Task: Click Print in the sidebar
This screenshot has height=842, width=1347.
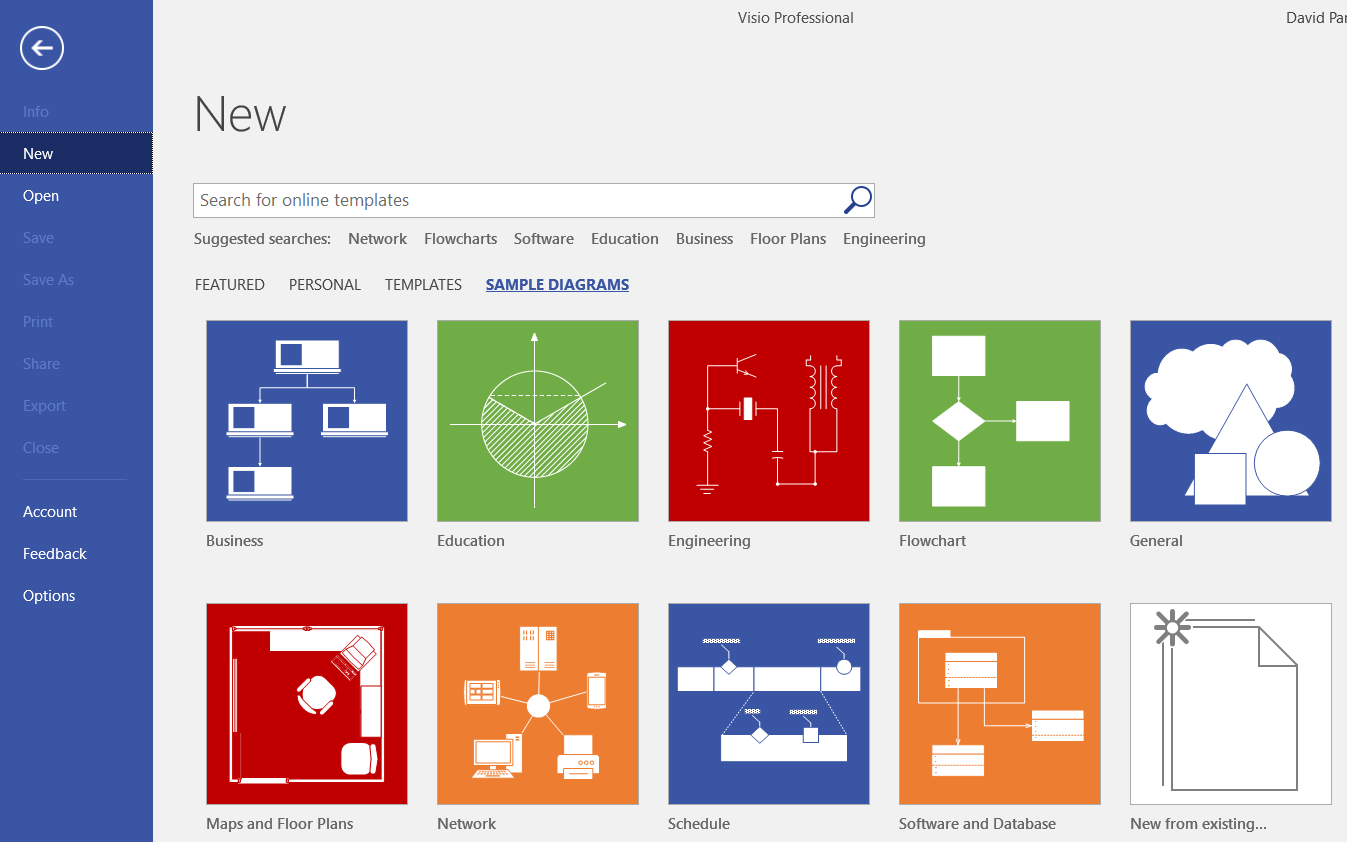Action: 76,322
